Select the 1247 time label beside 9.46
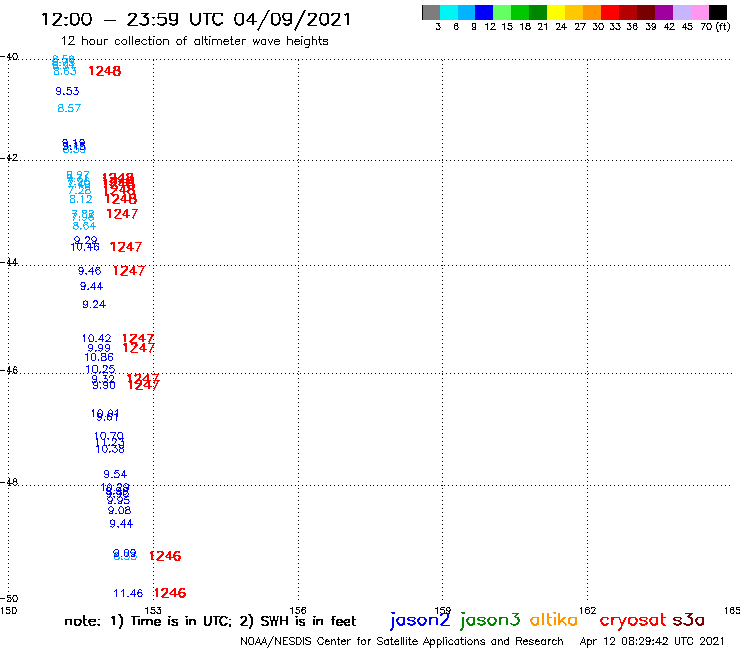 (x=129, y=270)
